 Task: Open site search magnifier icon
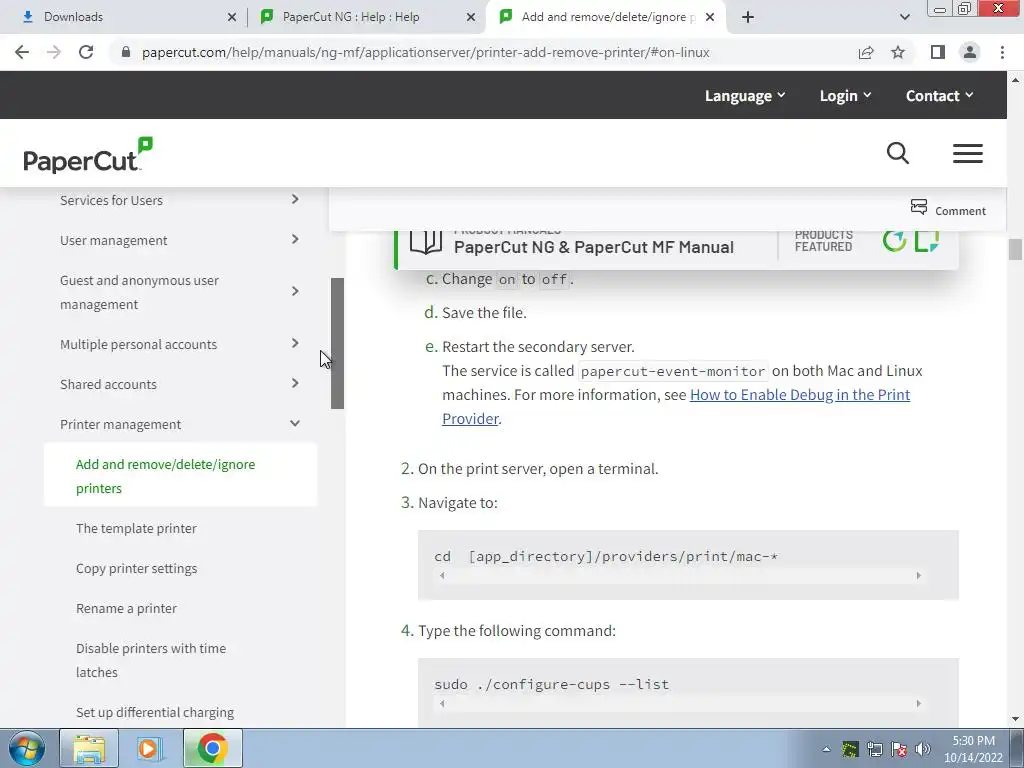tap(898, 153)
